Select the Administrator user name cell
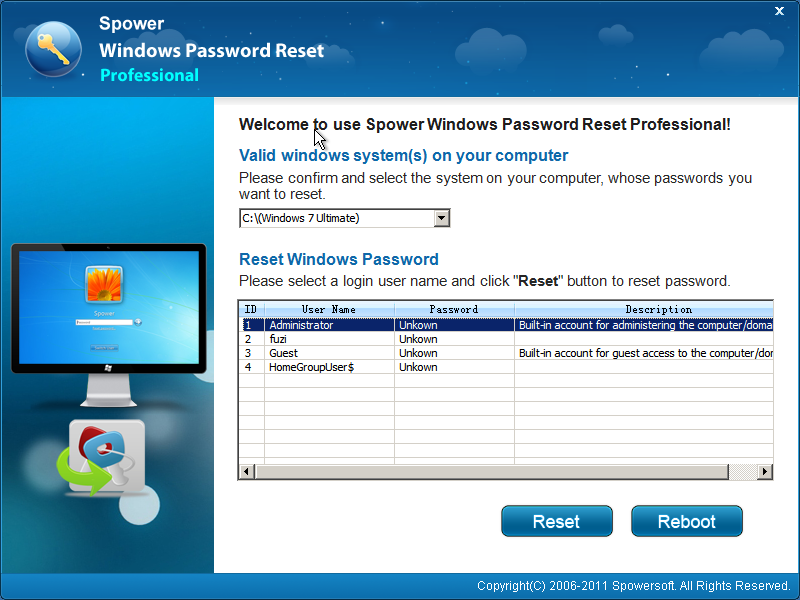The height and width of the screenshot is (600, 800). [x=329, y=325]
